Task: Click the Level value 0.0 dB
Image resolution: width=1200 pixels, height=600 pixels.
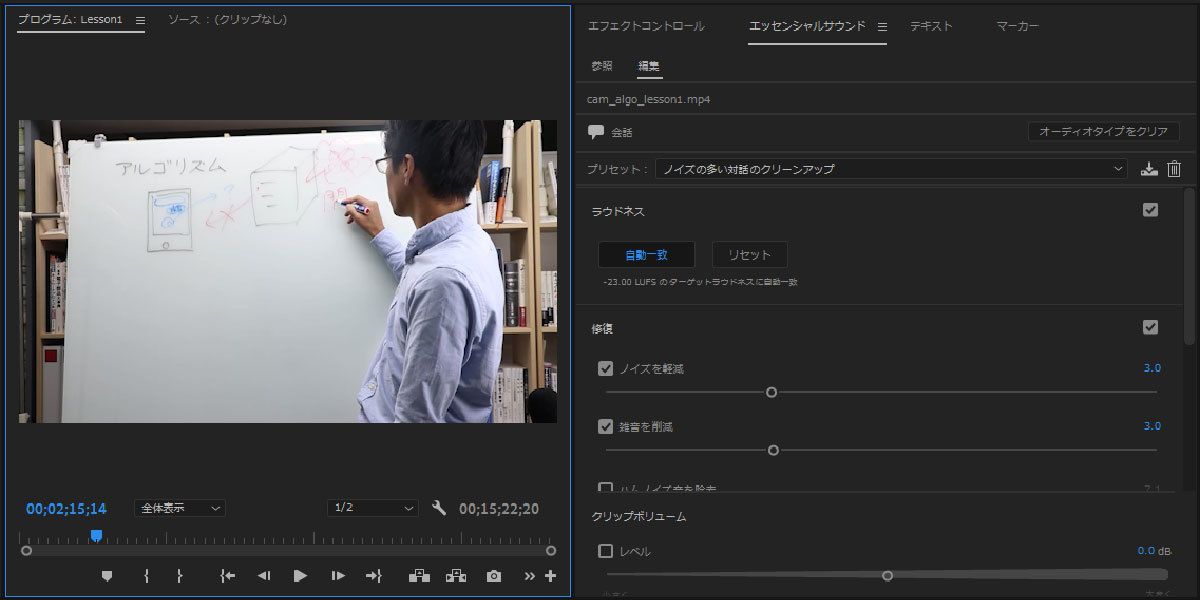Action: point(1155,551)
